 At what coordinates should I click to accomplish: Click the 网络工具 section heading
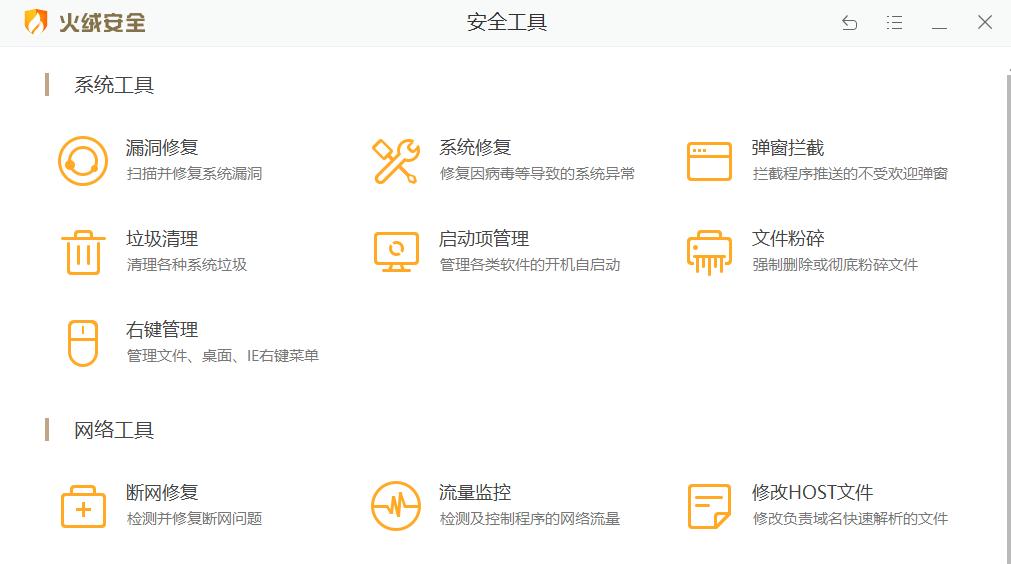(x=114, y=430)
